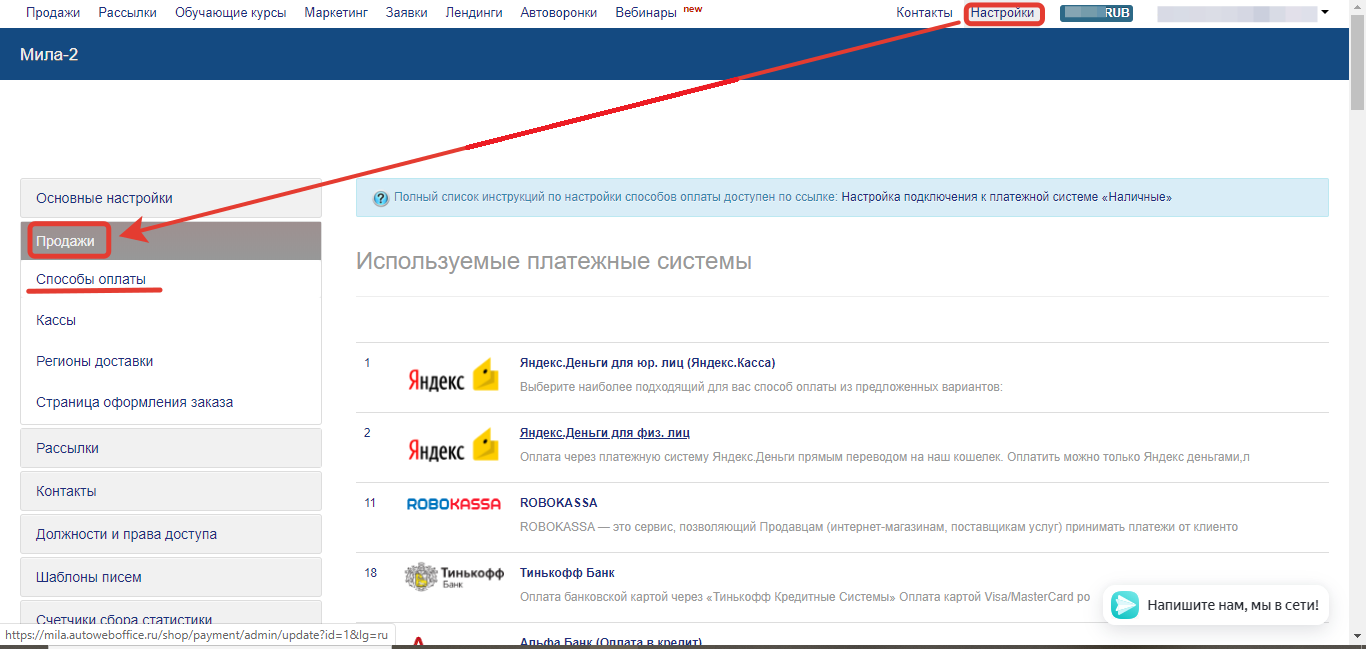The height and width of the screenshot is (649, 1366).
Task: Click the RUB balance badge
Action: coord(1096,13)
